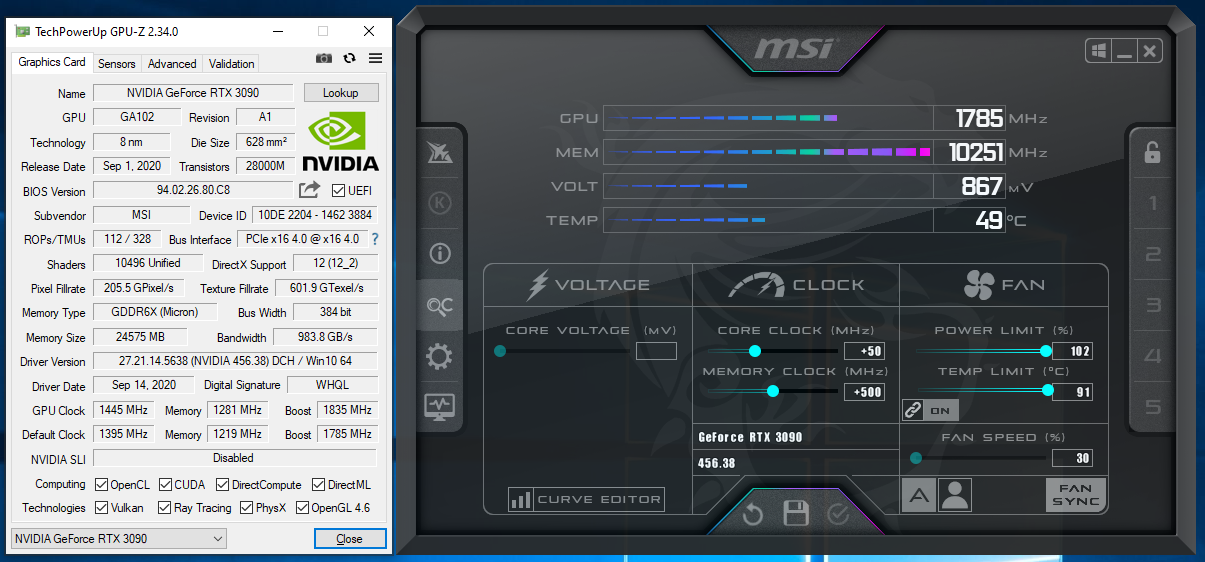This screenshot has height=562, width=1205.
Task: Click the Memory Clock slider handle
Action: click(x=773, y=391)
